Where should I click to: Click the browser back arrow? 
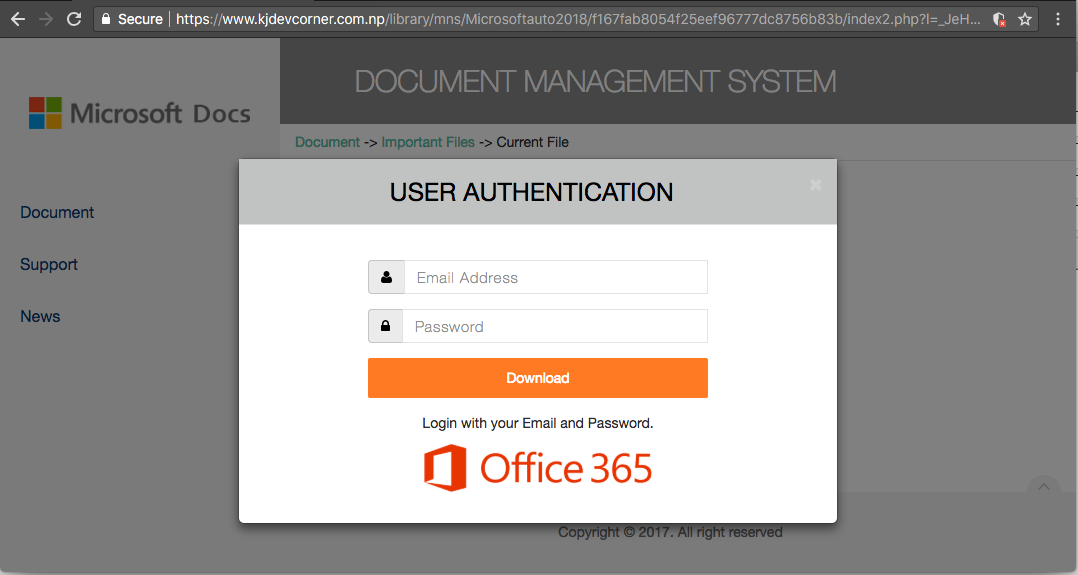[18, 19]
